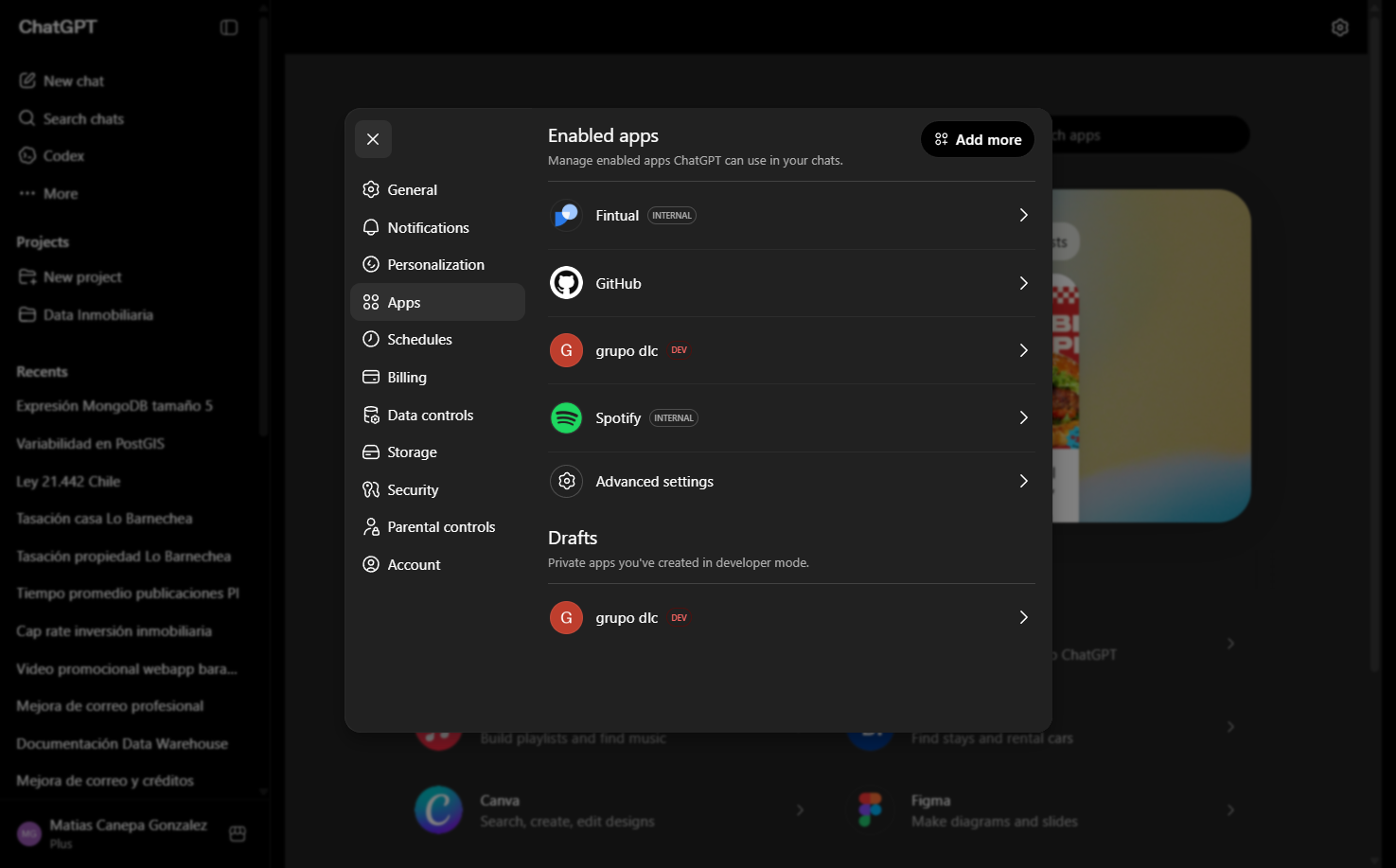Open the Storage settings section
Screen dimensions: 1396x868
point(437,452)
